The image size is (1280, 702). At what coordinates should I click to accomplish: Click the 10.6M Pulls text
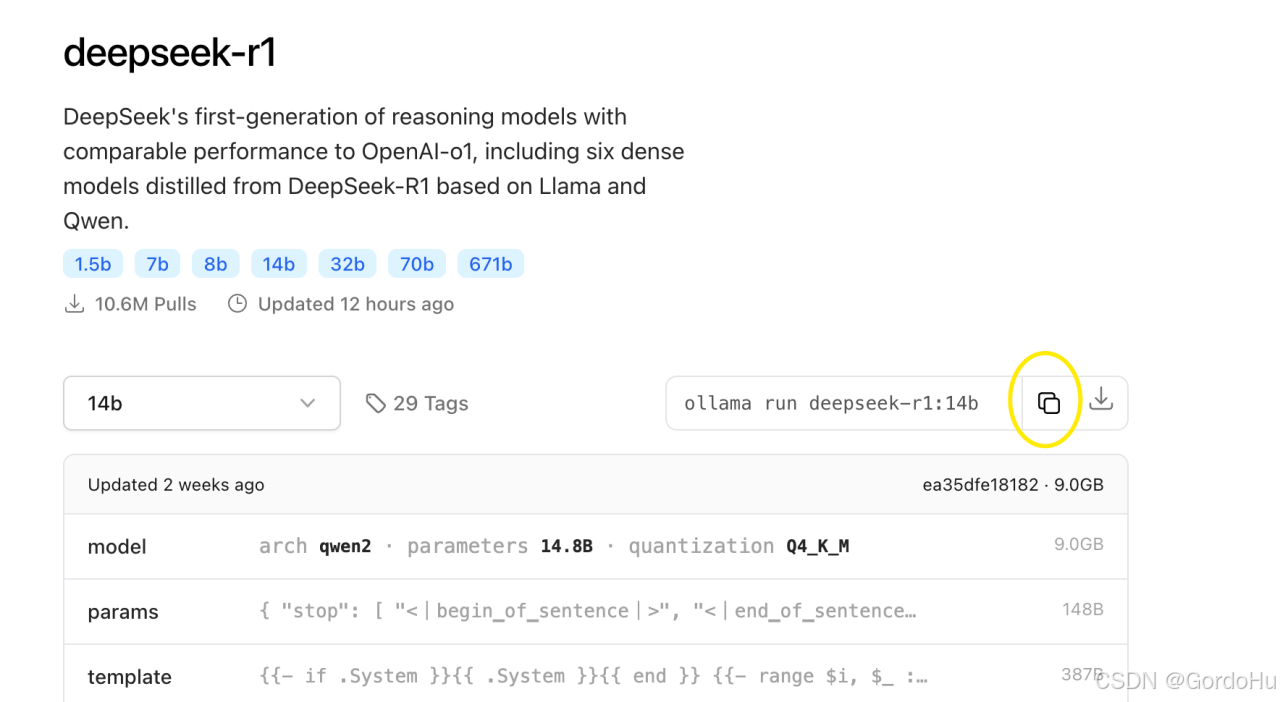[146, 304]
